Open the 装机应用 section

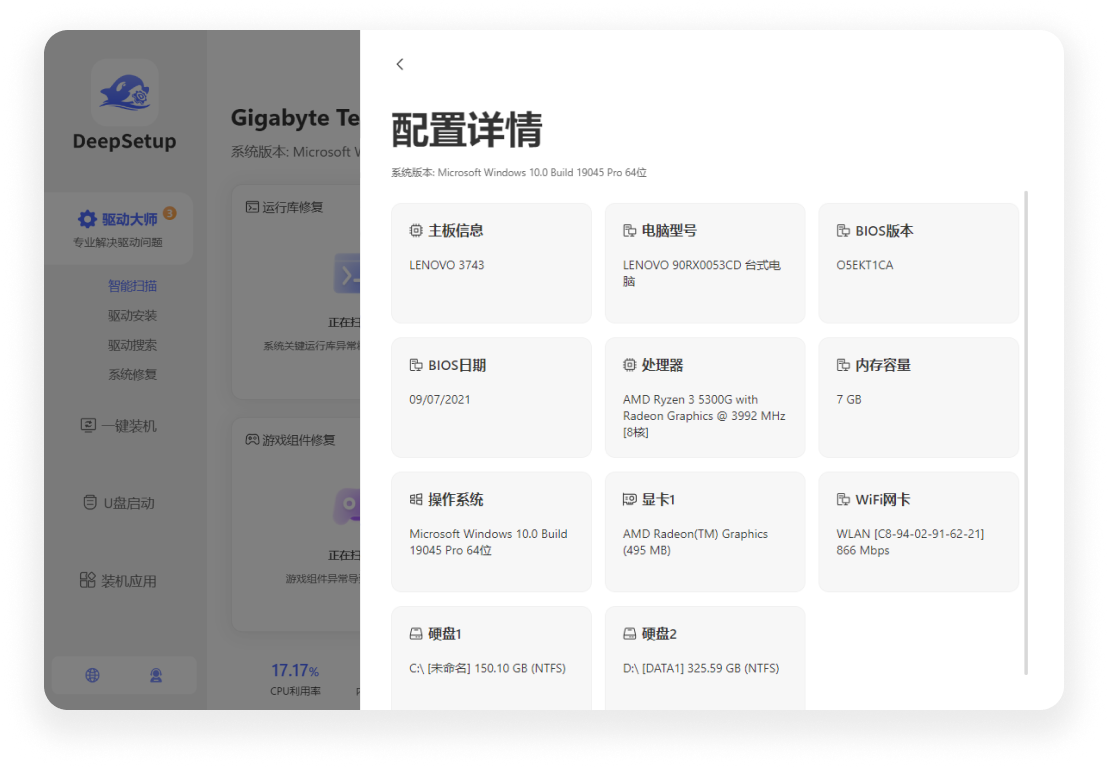tap(119, 581)
